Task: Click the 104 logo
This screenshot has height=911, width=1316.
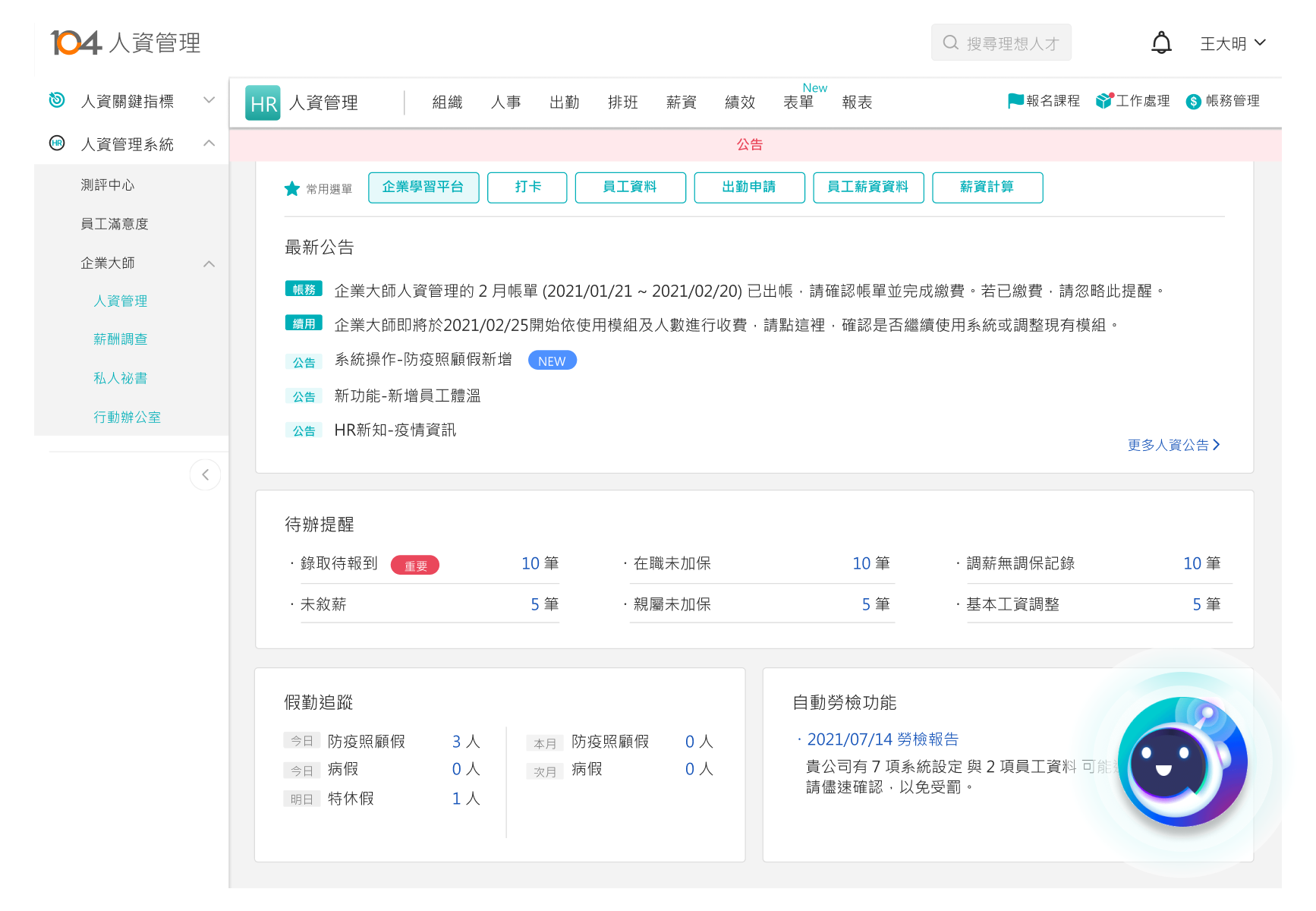Action: 76,43
